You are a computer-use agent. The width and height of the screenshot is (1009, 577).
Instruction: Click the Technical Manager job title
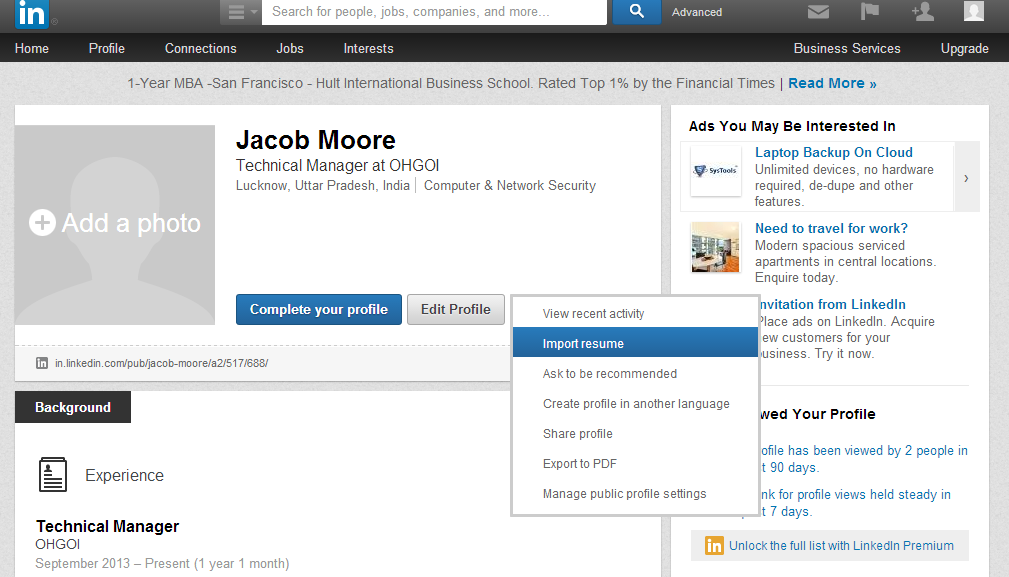107,526
